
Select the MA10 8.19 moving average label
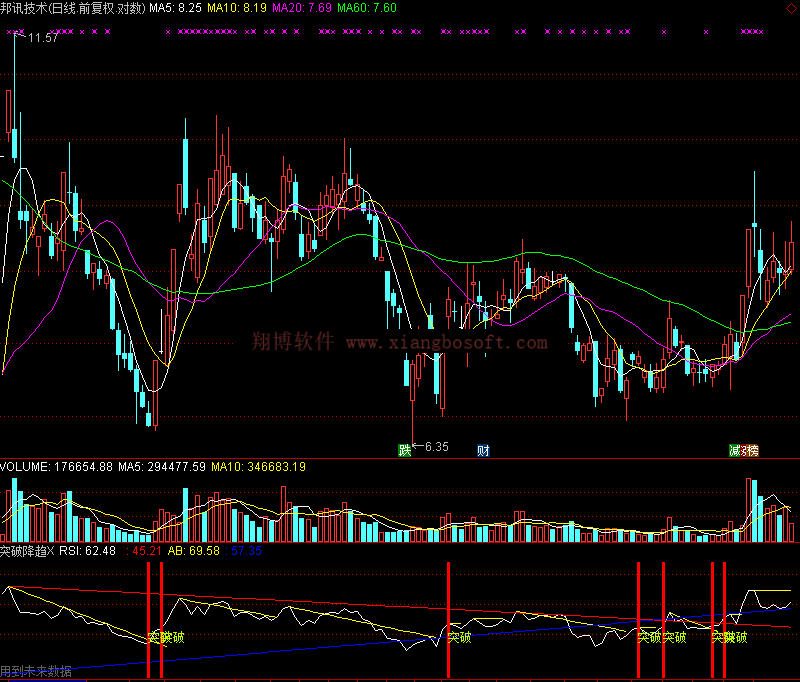point(237,8)
